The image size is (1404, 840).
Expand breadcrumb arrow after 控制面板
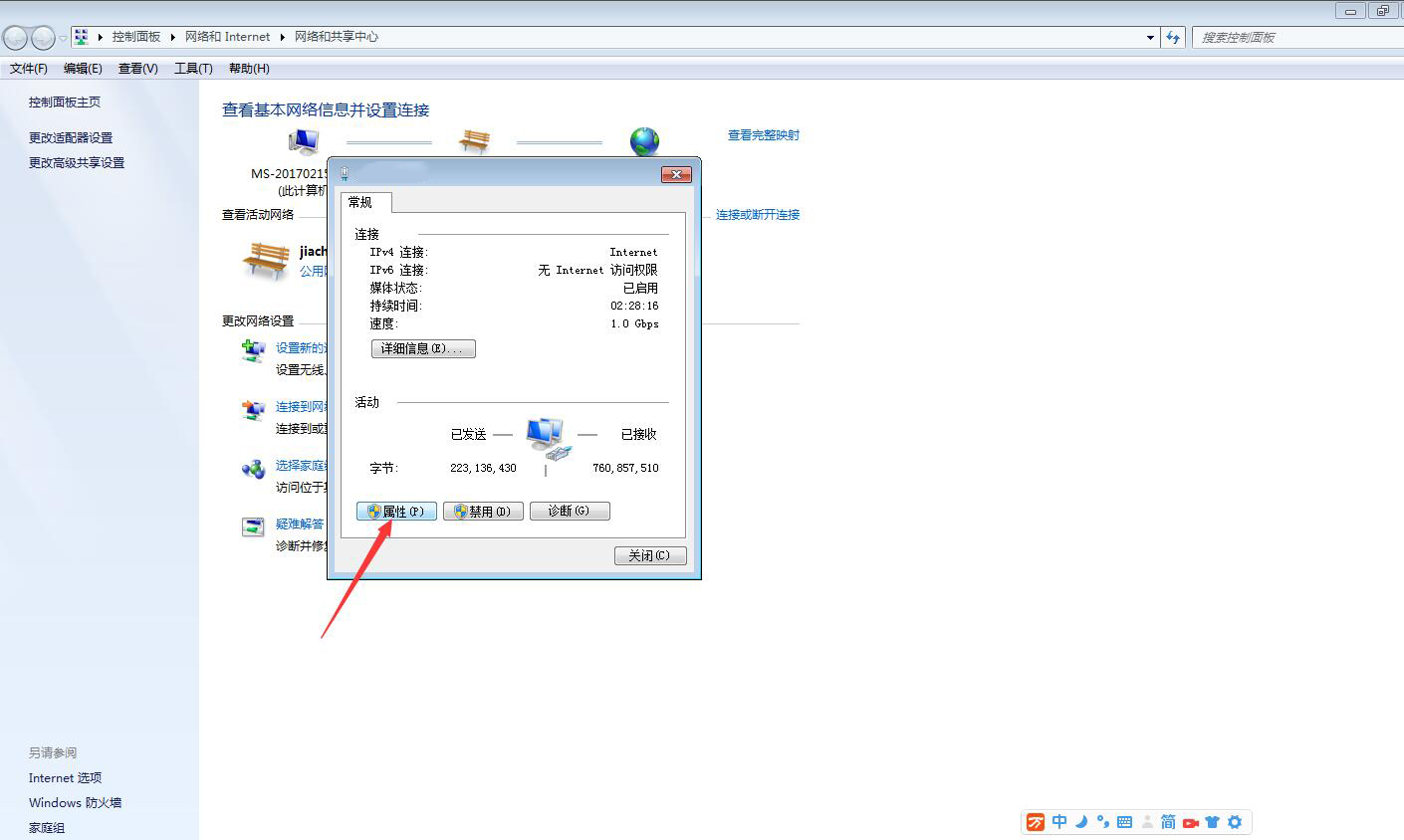pos(172,37)
